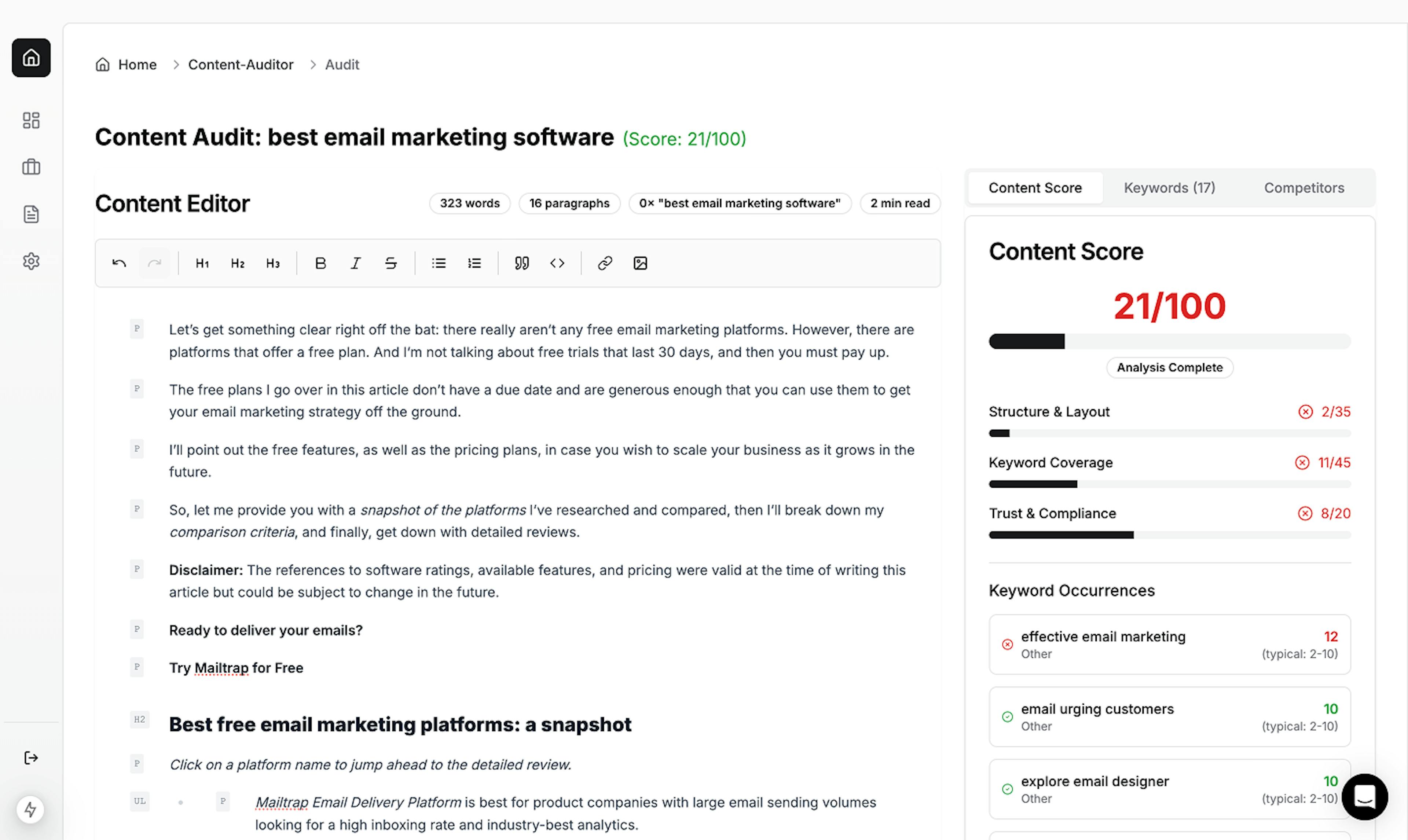Viewport: 1408px width, 840px height.
Task: Undo the last edit
Action: click(x=119, y=263)
